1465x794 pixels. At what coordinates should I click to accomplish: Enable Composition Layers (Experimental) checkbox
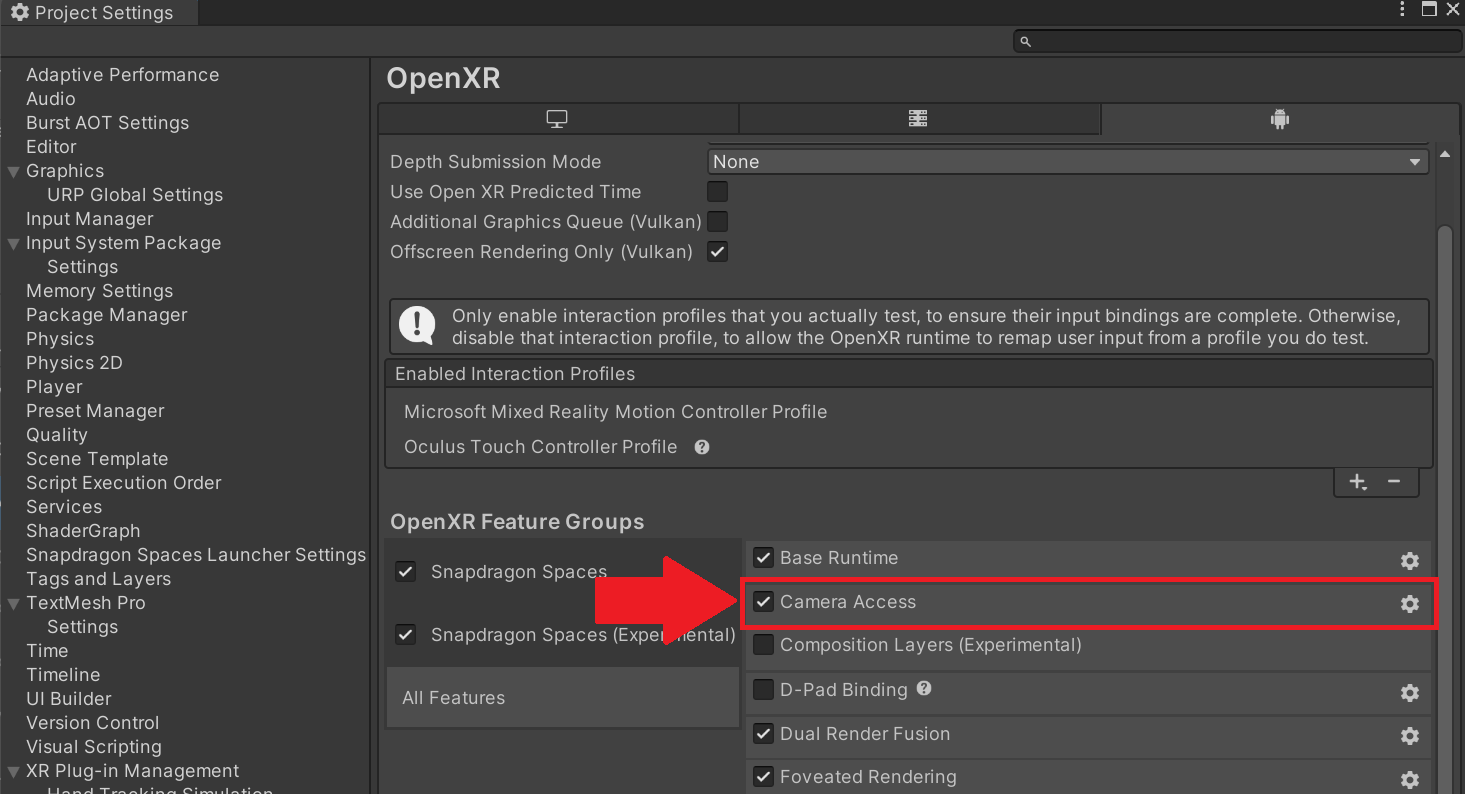763,645
